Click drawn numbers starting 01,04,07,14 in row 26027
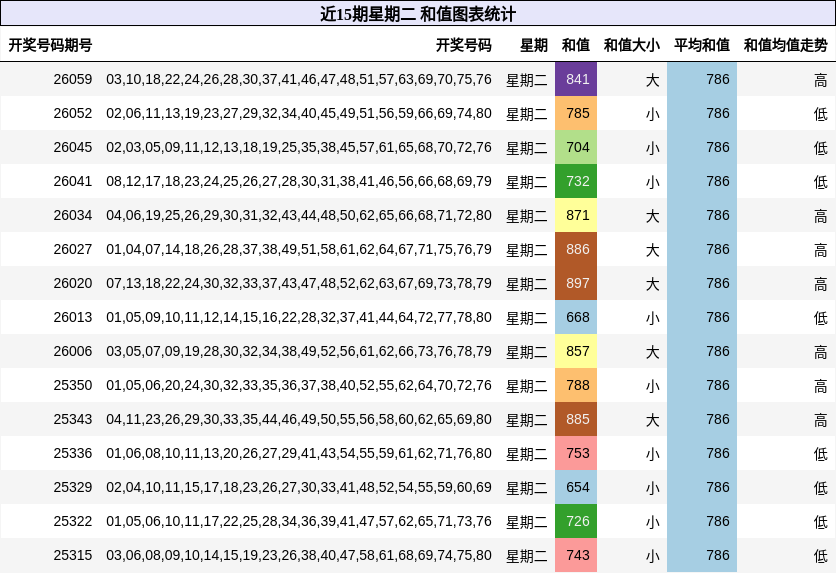The width and height of the screenshot is (836, 573). pos(299,249)
